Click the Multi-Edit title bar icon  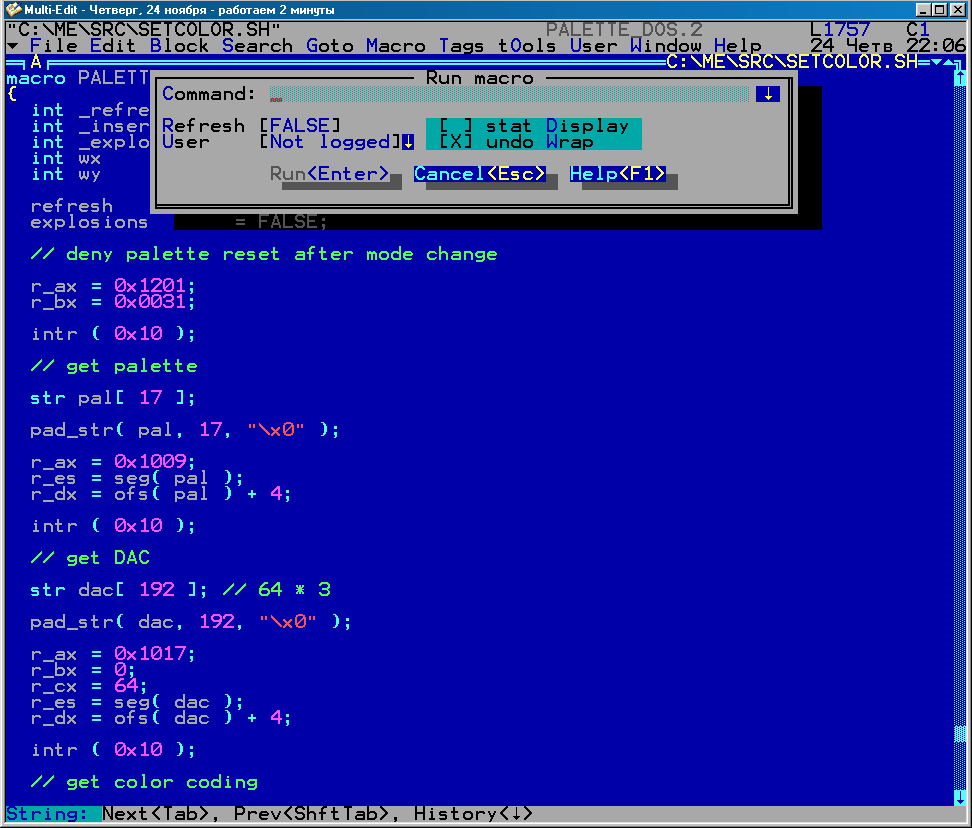point(12,9)
